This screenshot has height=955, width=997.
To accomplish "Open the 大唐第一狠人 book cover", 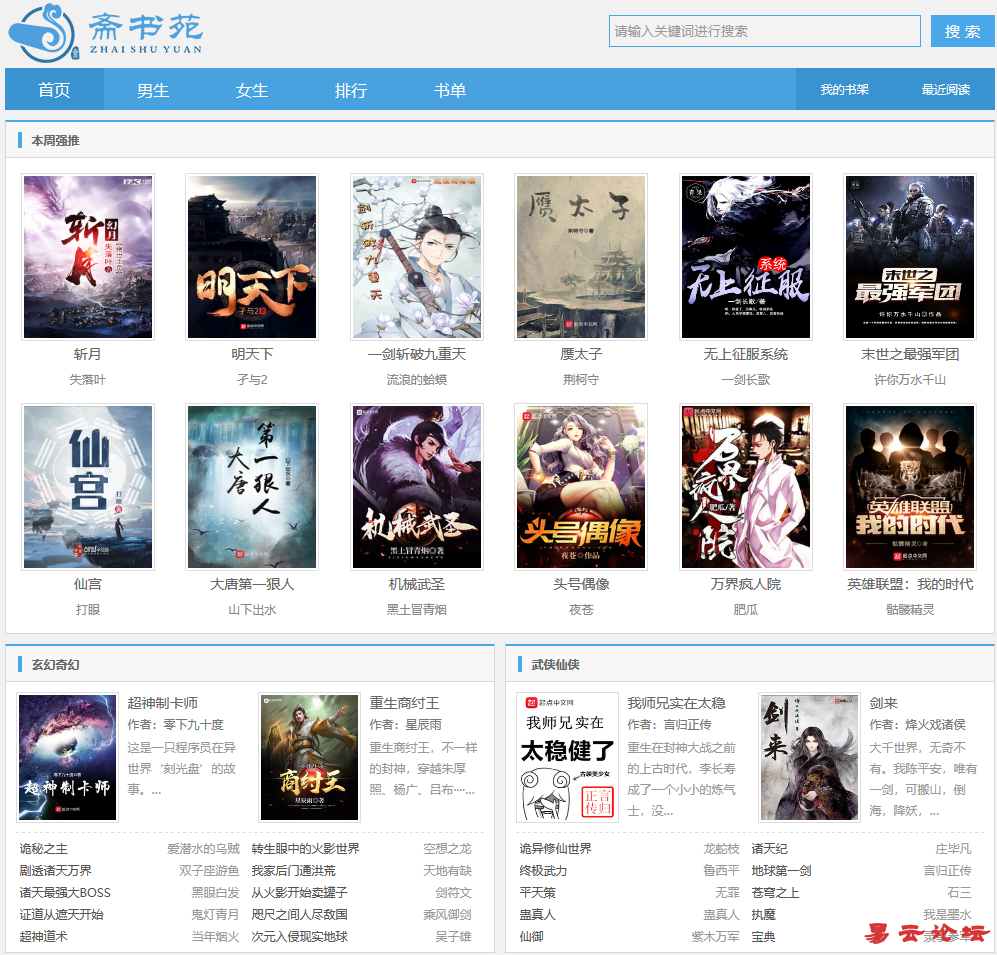I will (x=252, y=487).
